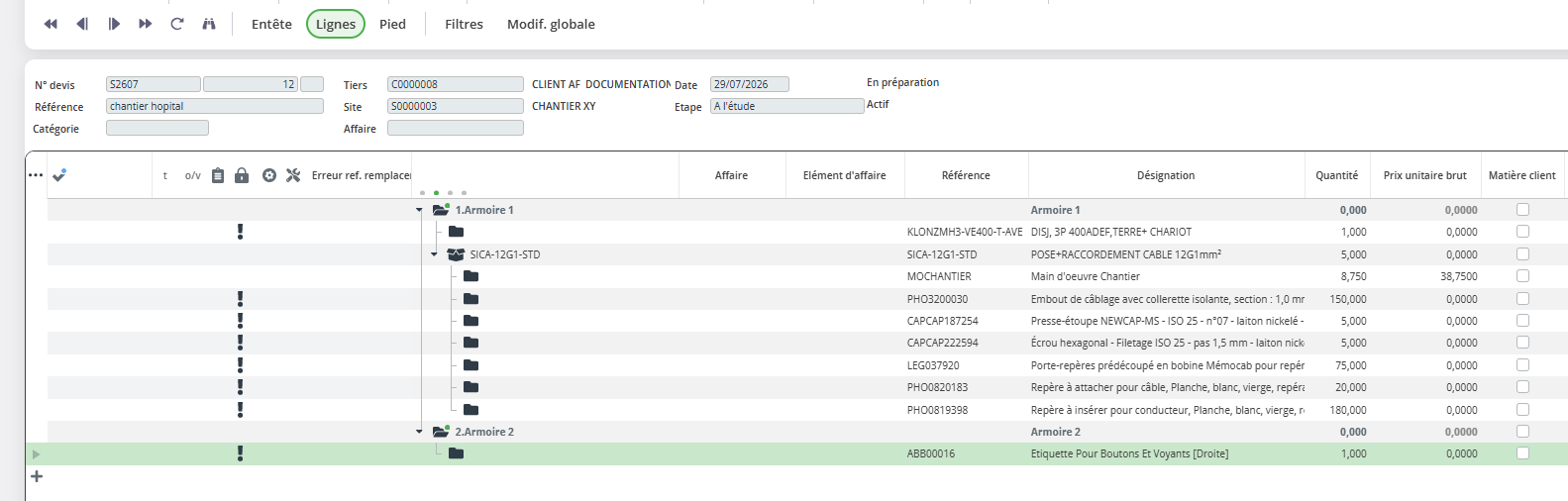The height and width of the screenshot is (501, 1568).
Task: Click the refresh icon in toolbar
Action: (177, 24)
